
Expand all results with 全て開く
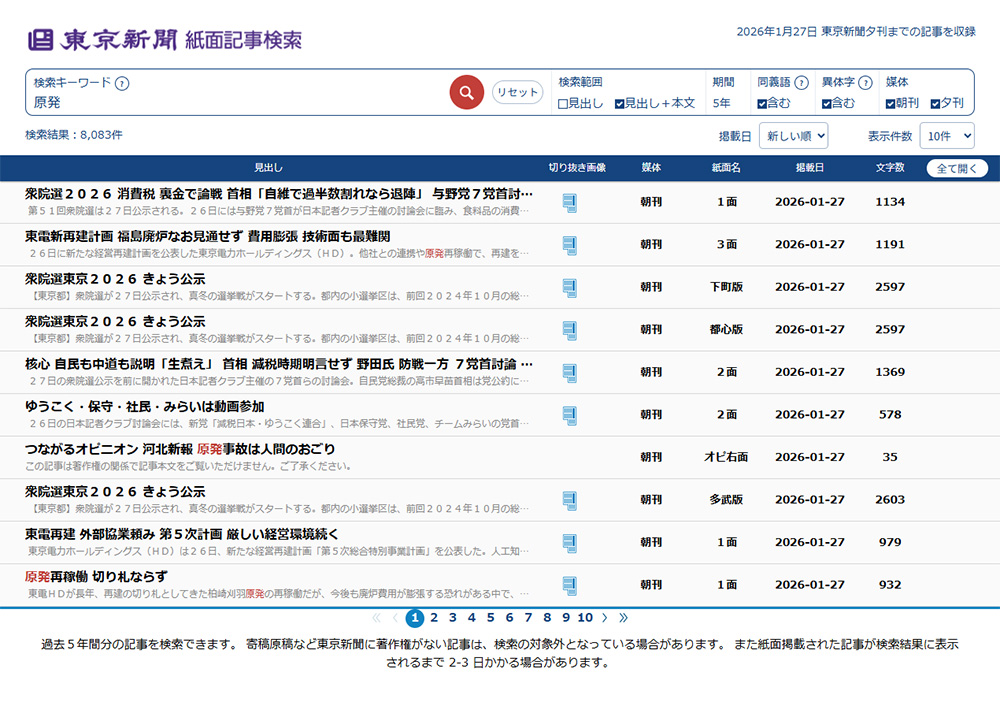[x=957, y=168]
